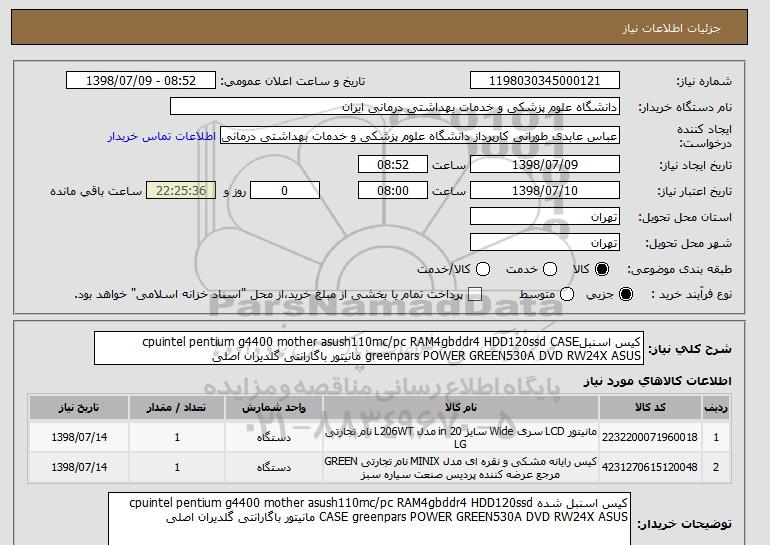The width and height of the screenshot is (770, 545).
Task: Click row 2 need date 1398/07/14
Action: click(79, 467)
